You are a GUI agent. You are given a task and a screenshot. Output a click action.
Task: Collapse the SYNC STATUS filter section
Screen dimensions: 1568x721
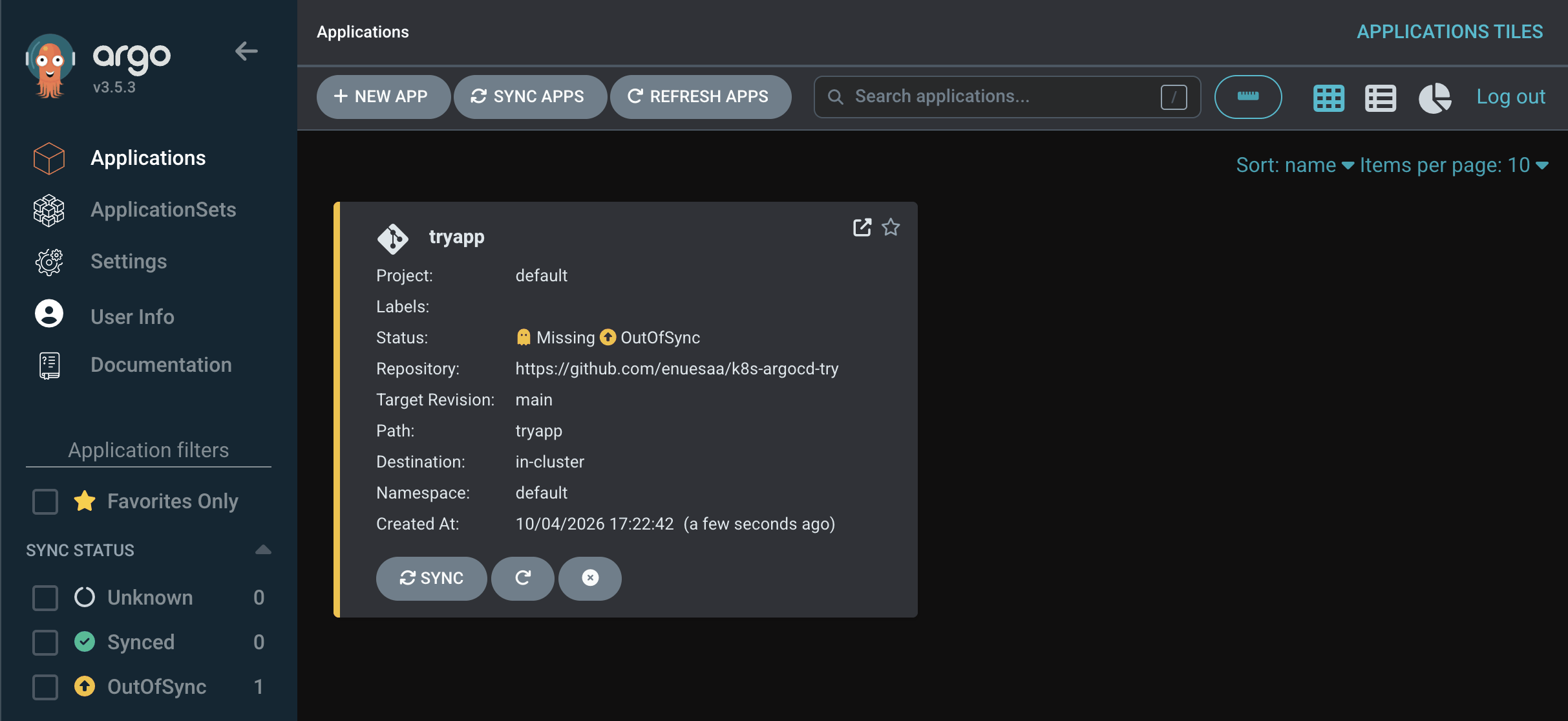pos(263,550)
